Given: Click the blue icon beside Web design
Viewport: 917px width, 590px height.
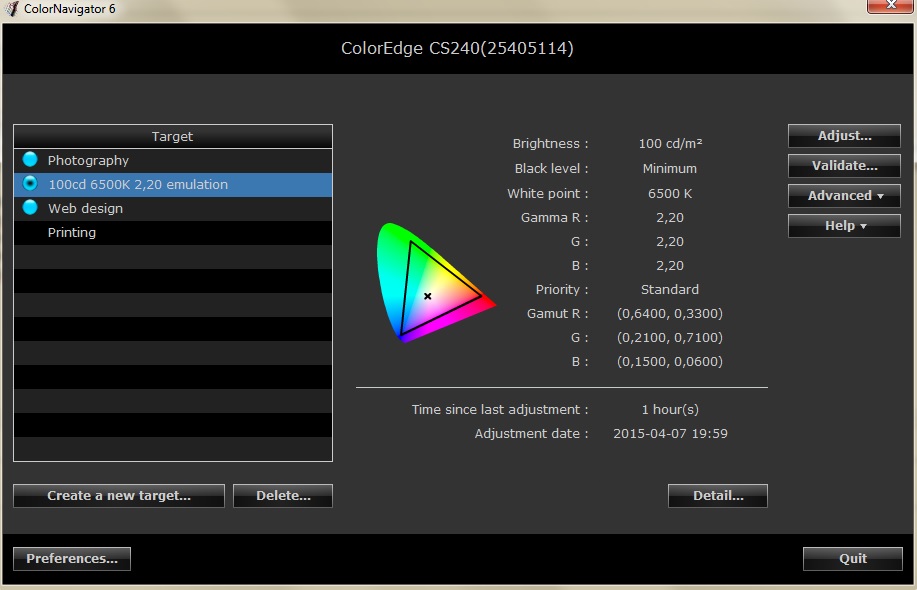Looking at the screenshot, I should click(30, 208).
